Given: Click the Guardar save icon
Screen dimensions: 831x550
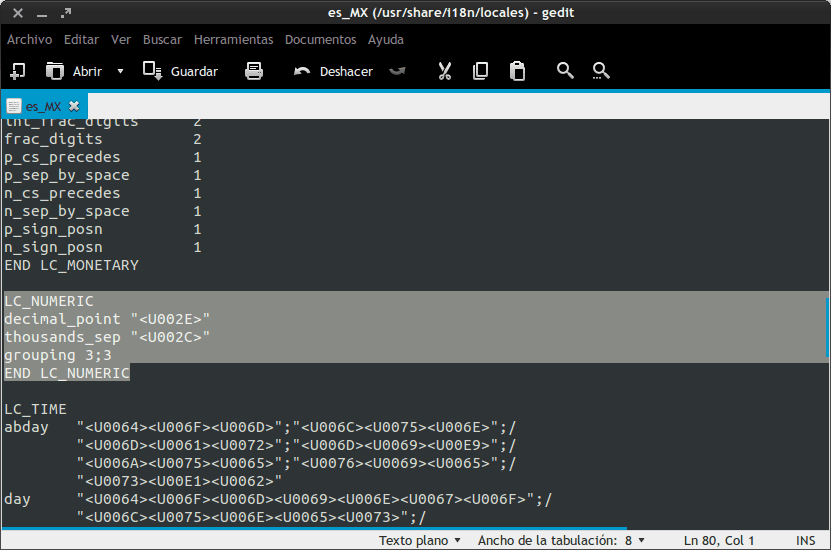Looking at the screenshot, I should (153, 71).
